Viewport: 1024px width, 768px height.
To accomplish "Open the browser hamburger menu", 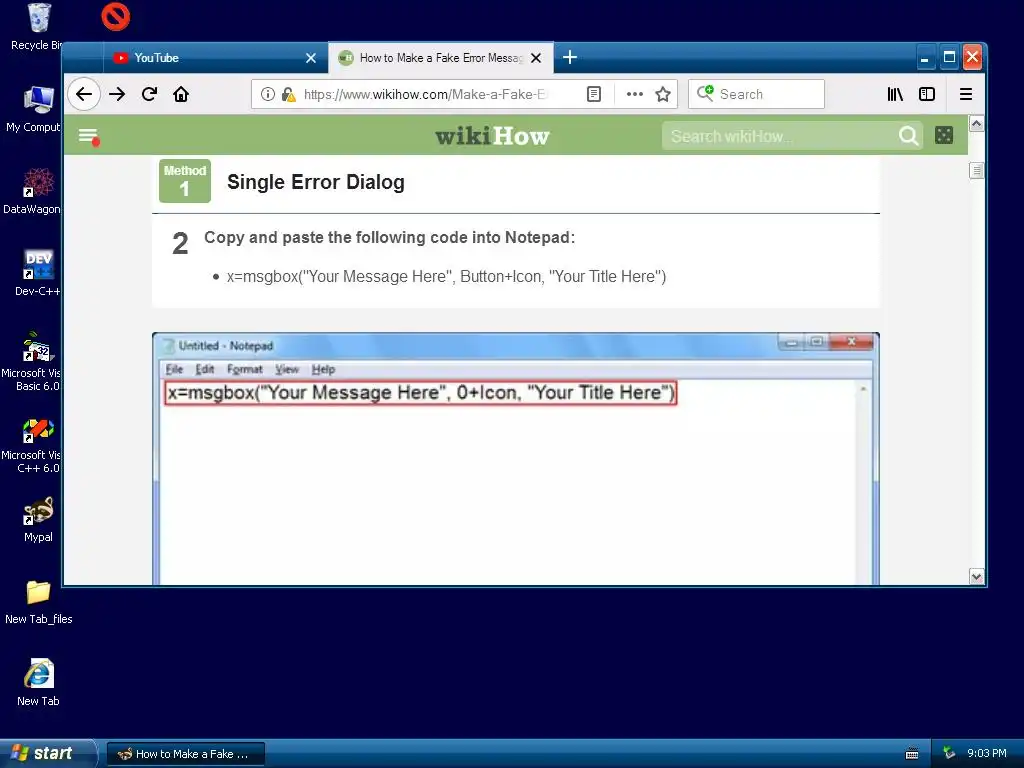I will point(966,94).
